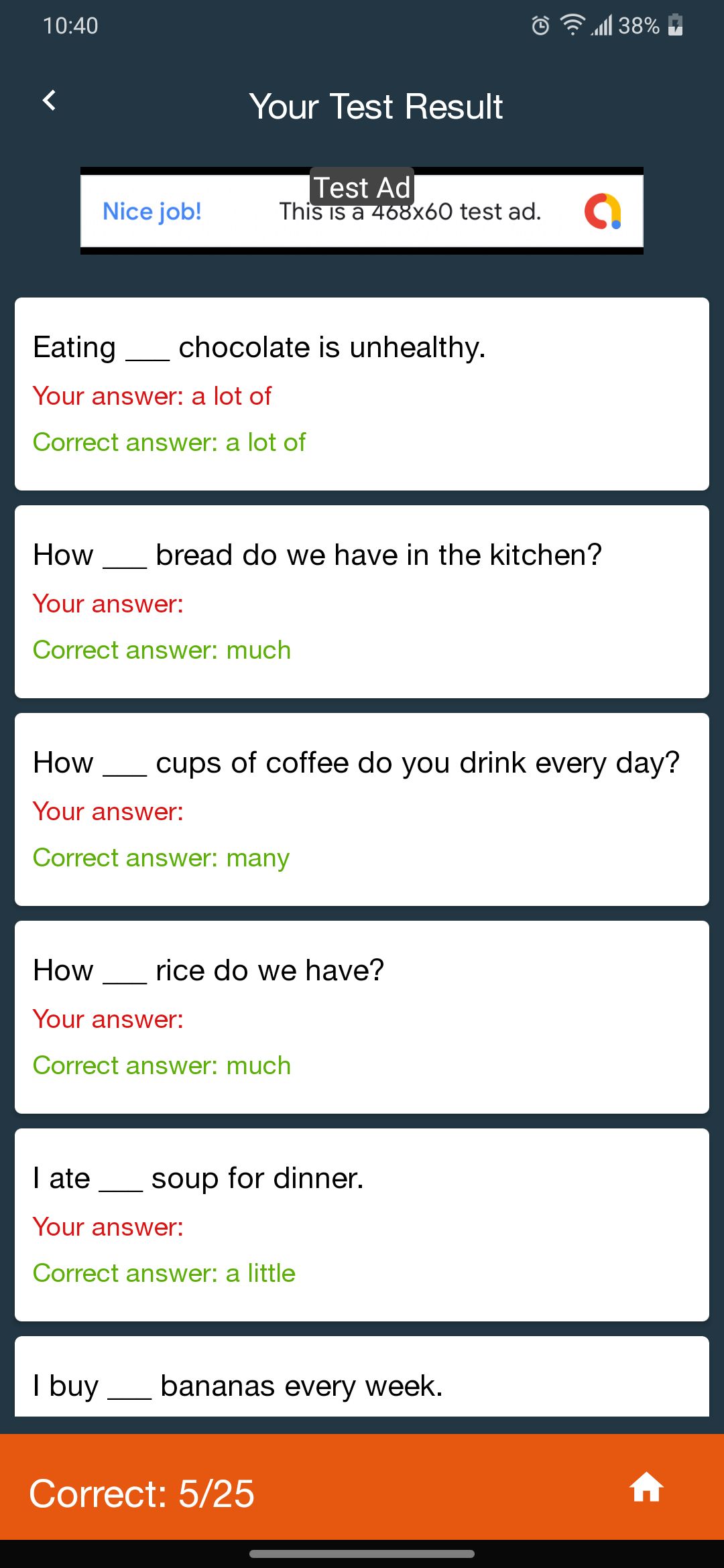This screenshot has width=724, height=1568.
Task: Select the 'How ___ rice' result card
Action: (362, 1017)
